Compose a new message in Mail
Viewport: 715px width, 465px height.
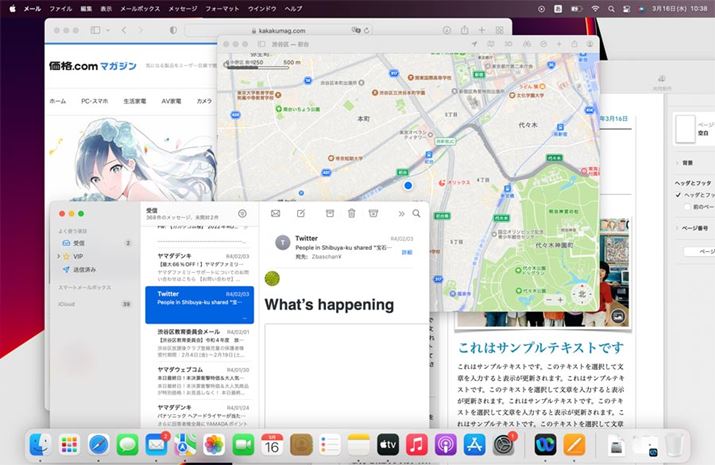pos(301,213)
